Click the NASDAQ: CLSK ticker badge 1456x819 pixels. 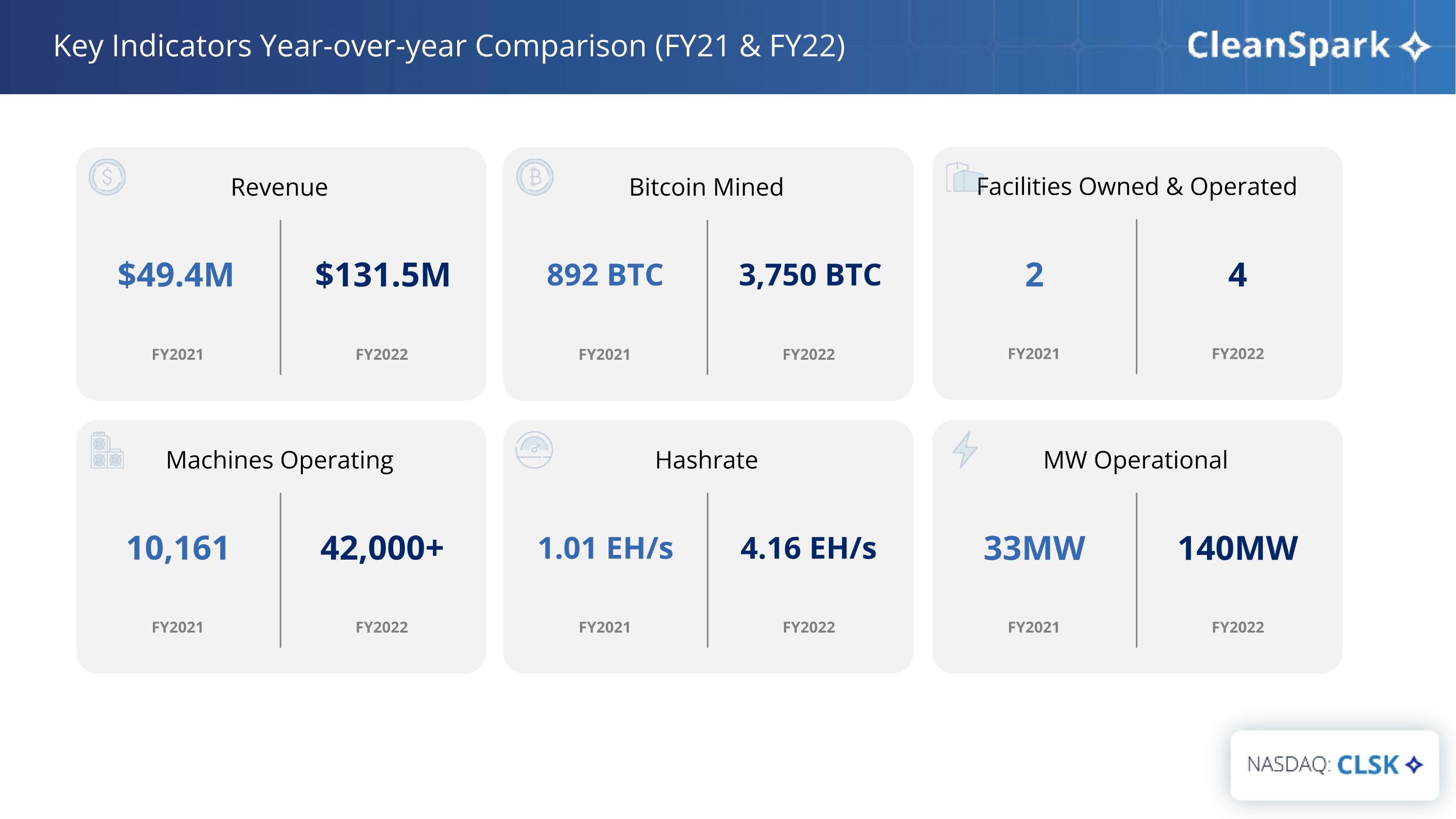click(1334, 765)
